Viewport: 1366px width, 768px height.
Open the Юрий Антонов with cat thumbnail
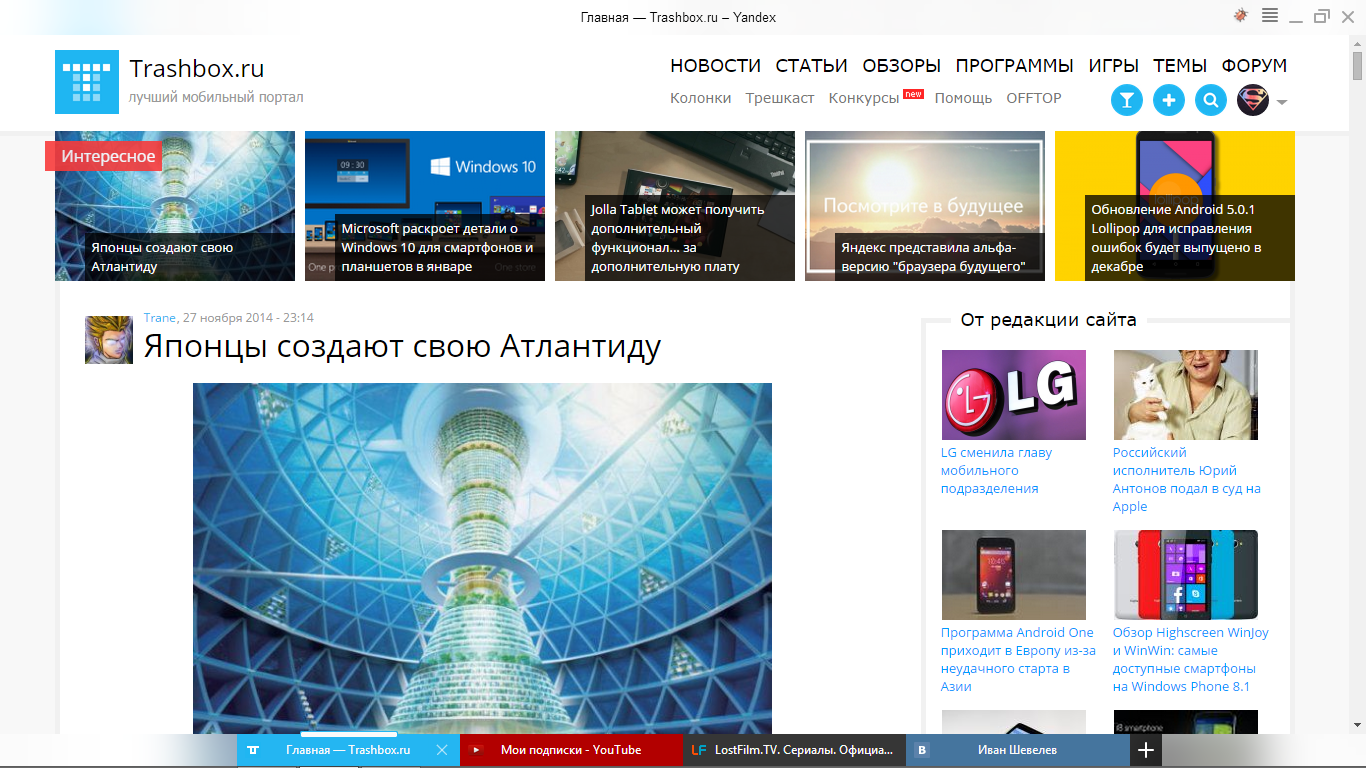(1185, 395)
